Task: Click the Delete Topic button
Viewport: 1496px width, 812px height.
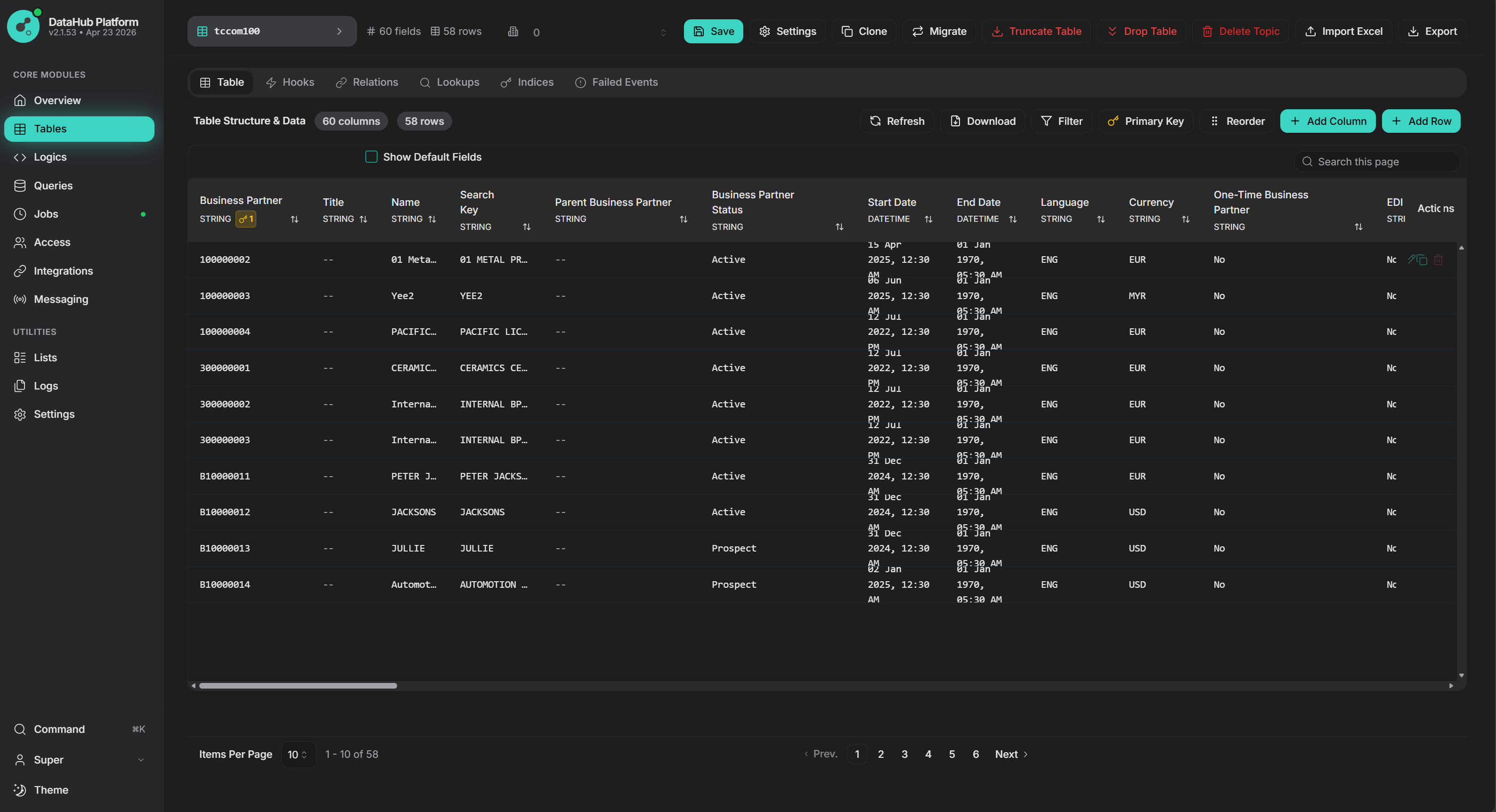Action: click(x=1241, y=32)
